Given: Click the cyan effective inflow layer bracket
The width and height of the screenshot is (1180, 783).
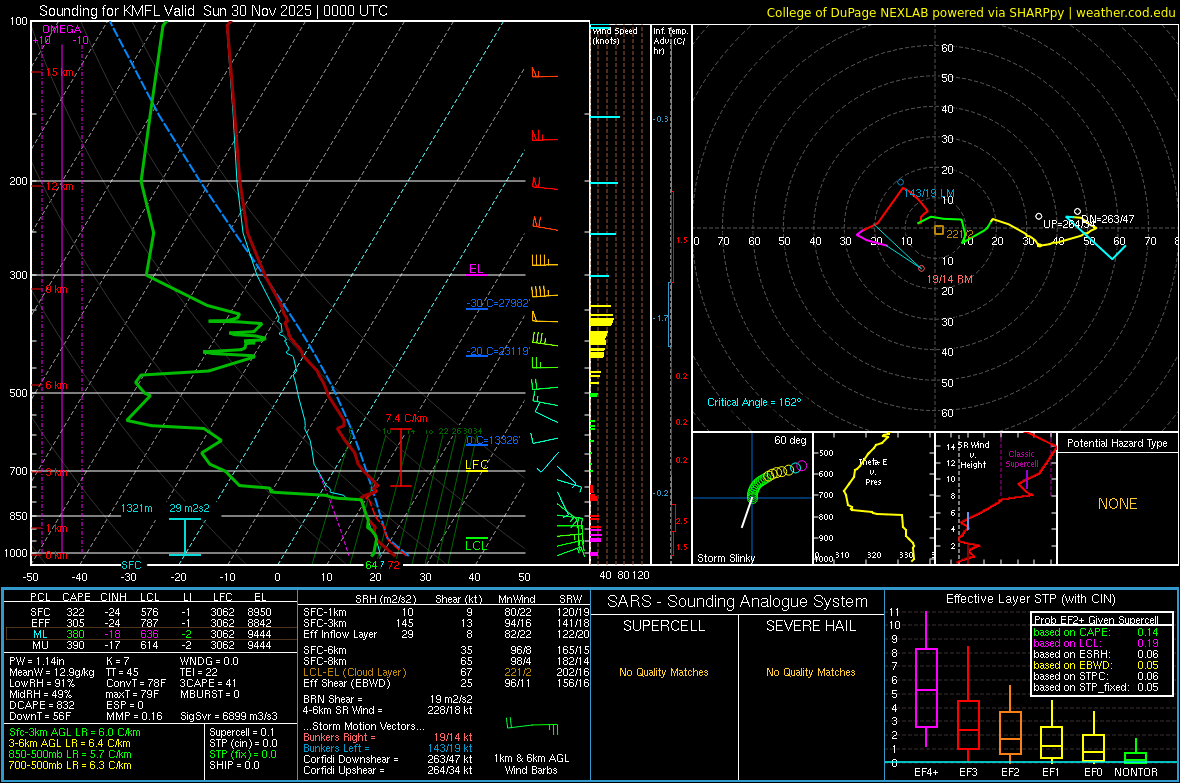Looking at the screenshot, I should 184,537.
